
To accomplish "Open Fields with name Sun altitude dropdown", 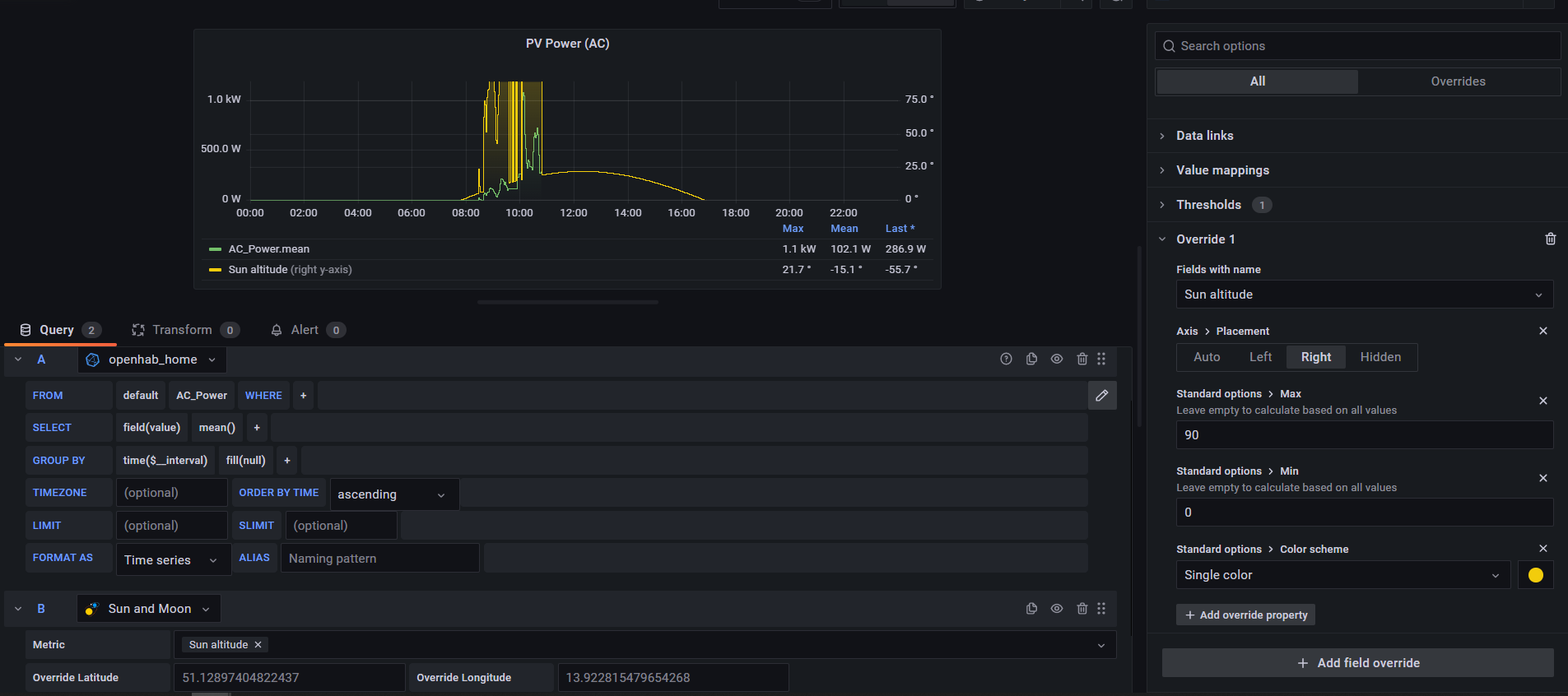I will point(1363,295).
